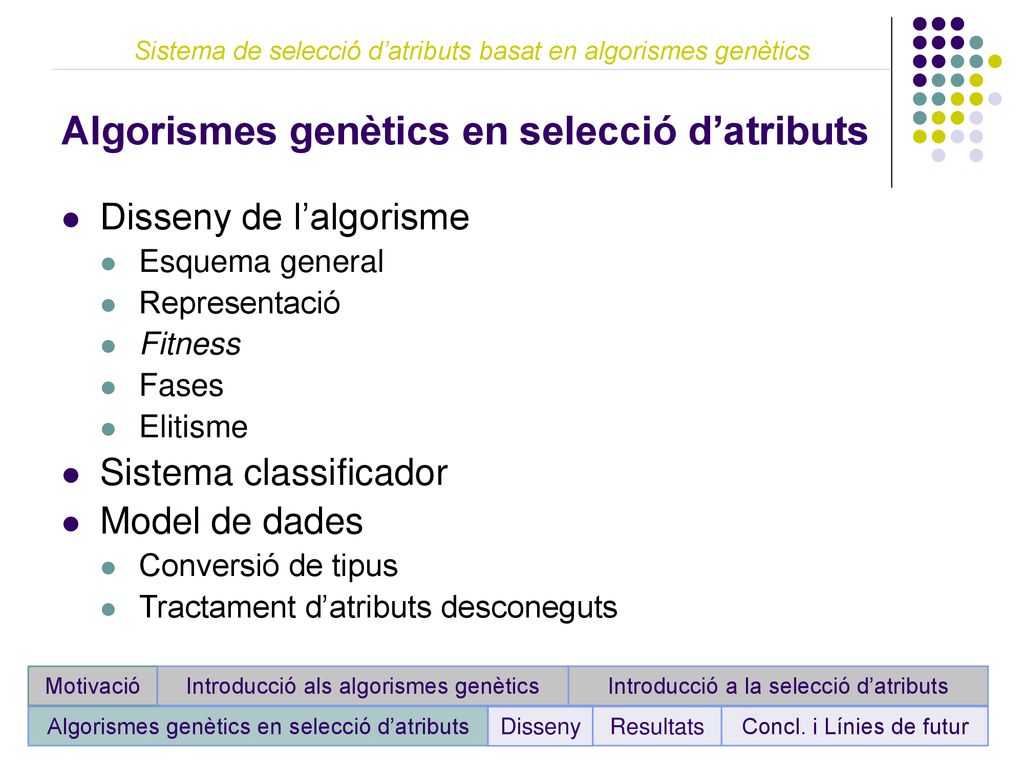Go to Introducció als algorismes genètics section

(x=362, y=686)
